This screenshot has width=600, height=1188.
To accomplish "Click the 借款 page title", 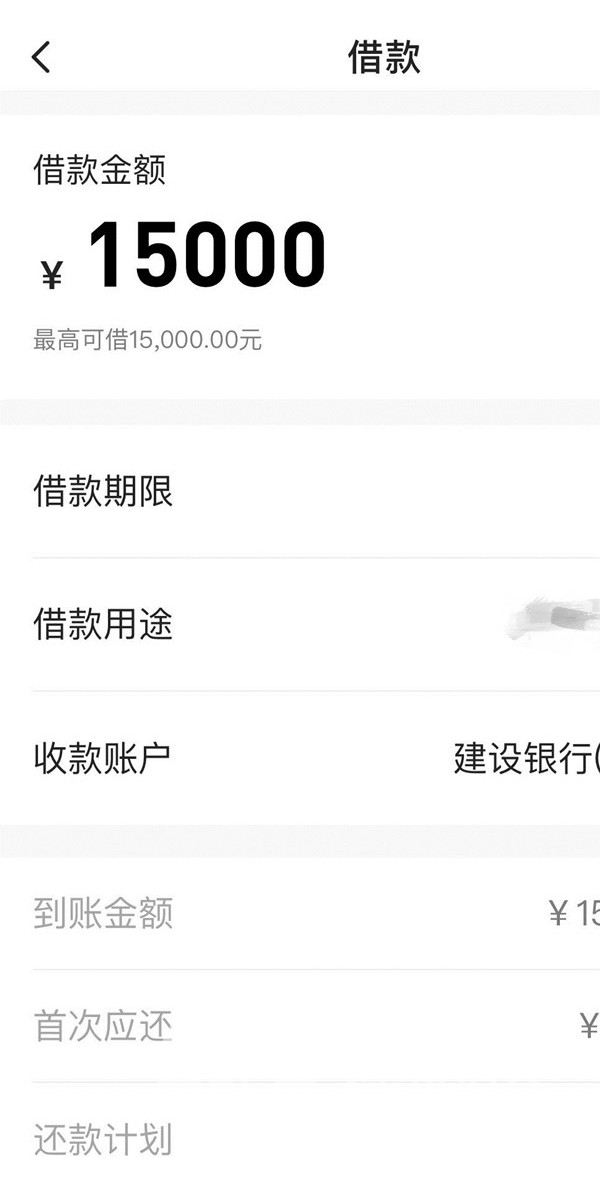I will point(384,57).
